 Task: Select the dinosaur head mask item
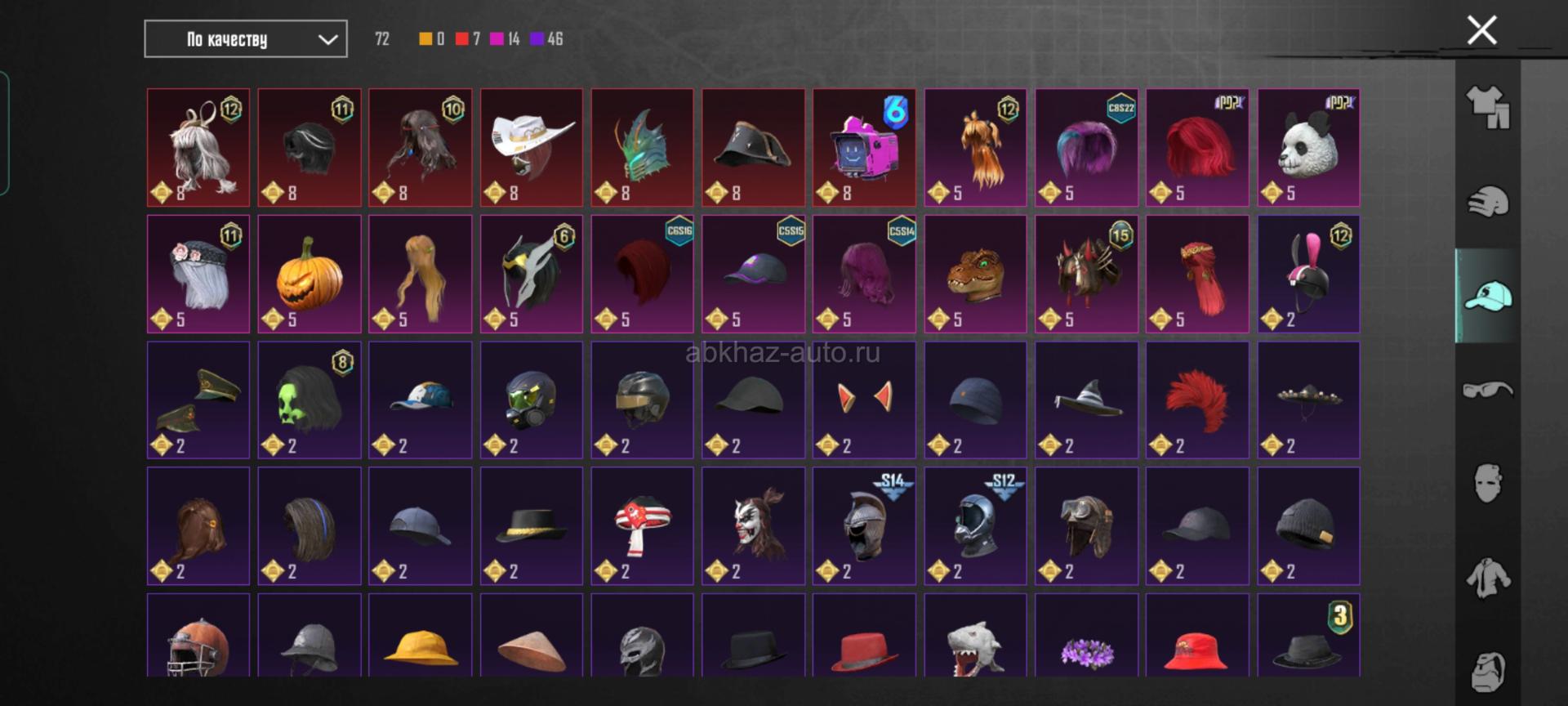tap(975, 274)
